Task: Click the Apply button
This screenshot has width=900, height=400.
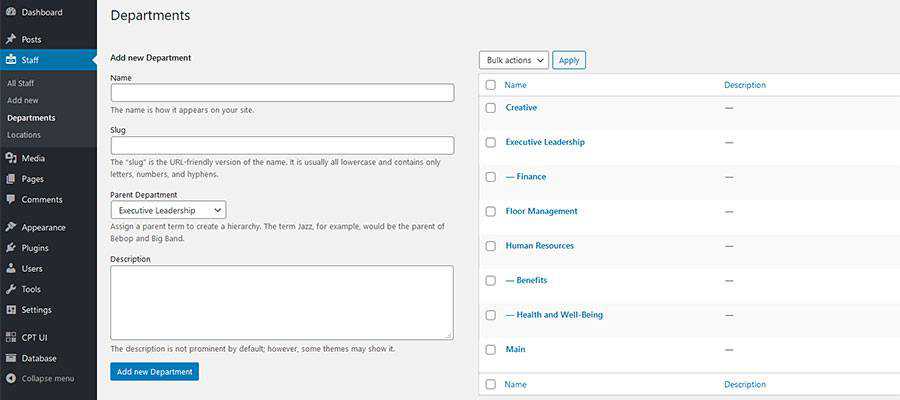Action: (569, 60)
